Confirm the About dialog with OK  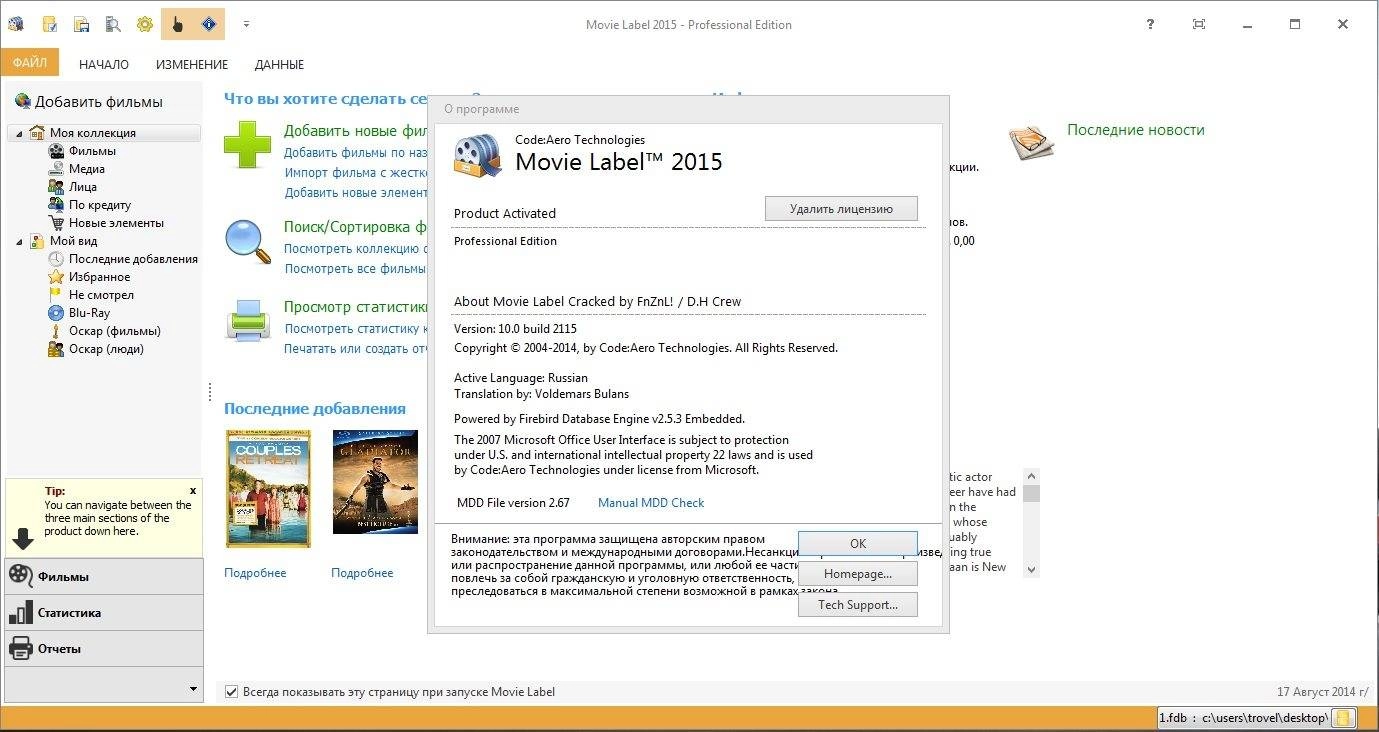(858, 543)
